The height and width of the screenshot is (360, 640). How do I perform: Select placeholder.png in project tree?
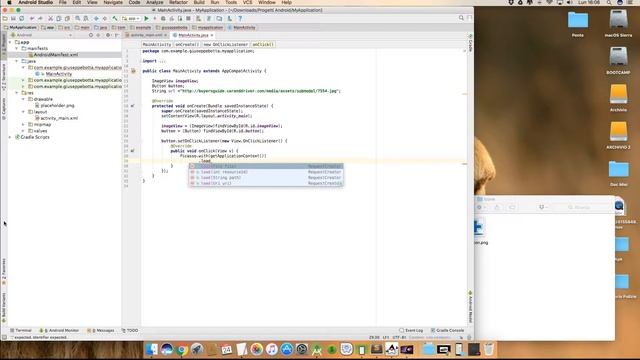pyautogui.click(x=57, y=105)
